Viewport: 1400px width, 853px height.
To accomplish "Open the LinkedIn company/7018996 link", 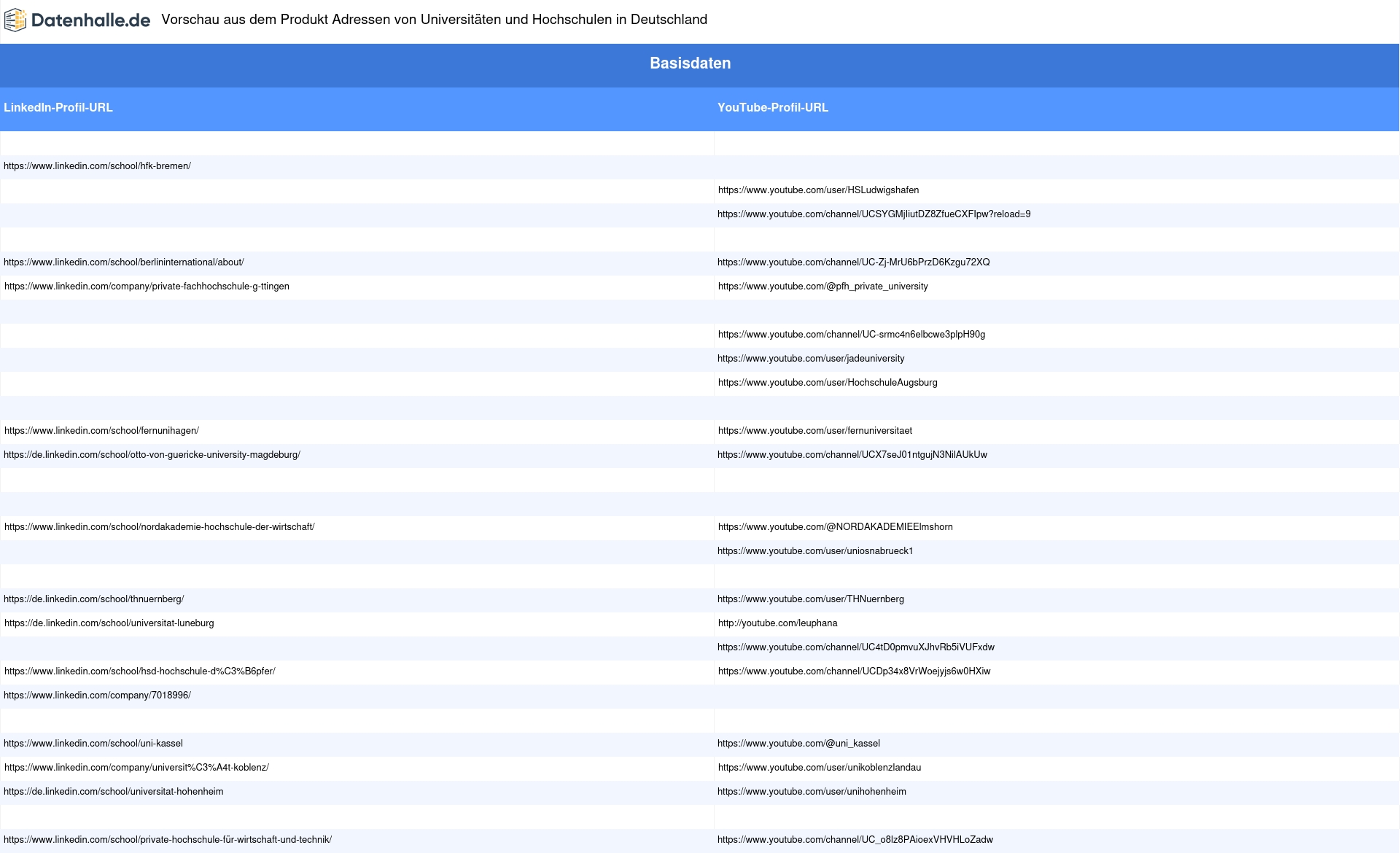I will [x=97, y=696].
